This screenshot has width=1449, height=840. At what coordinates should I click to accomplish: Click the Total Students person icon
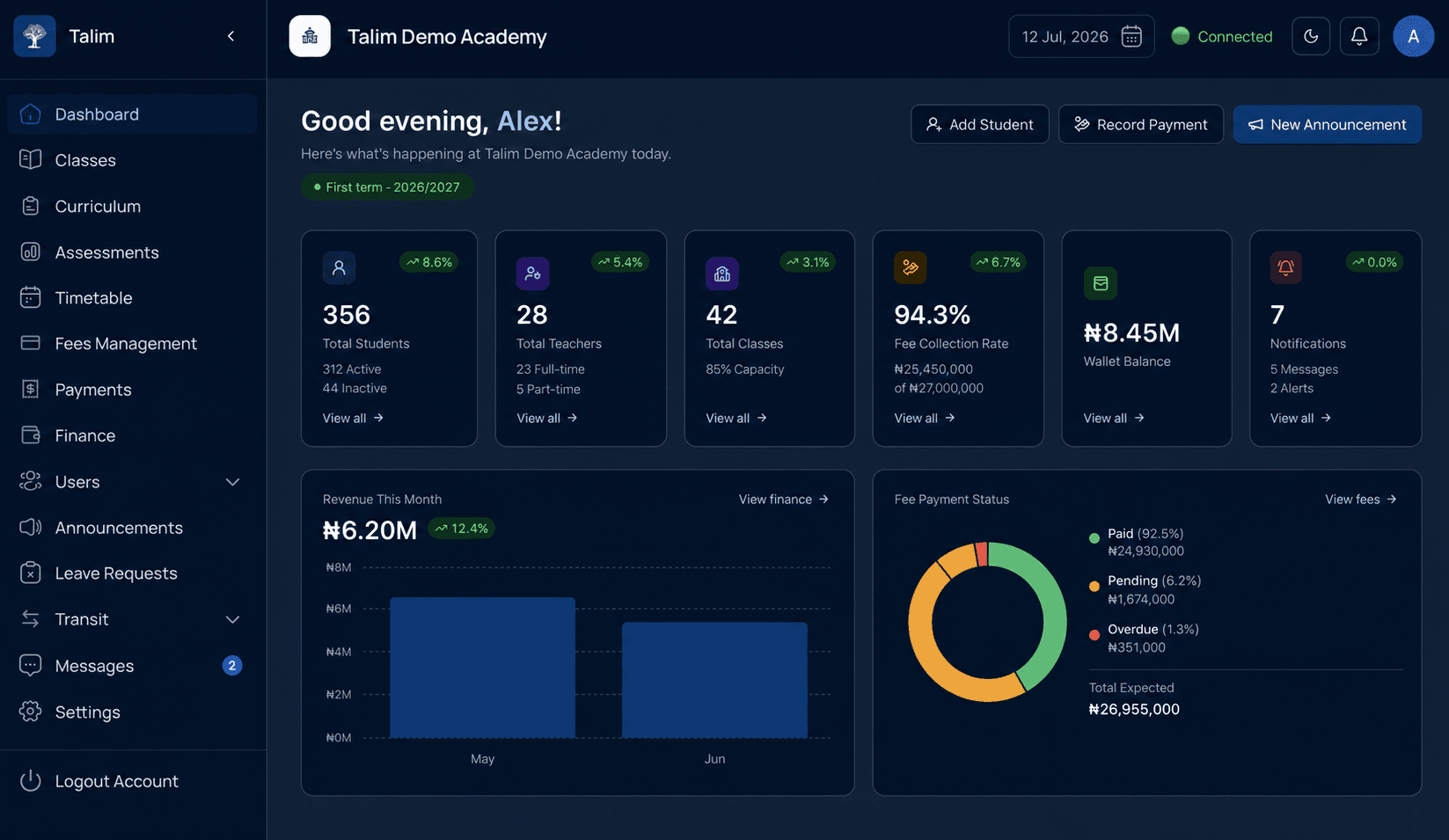click(x=339, y=267)
